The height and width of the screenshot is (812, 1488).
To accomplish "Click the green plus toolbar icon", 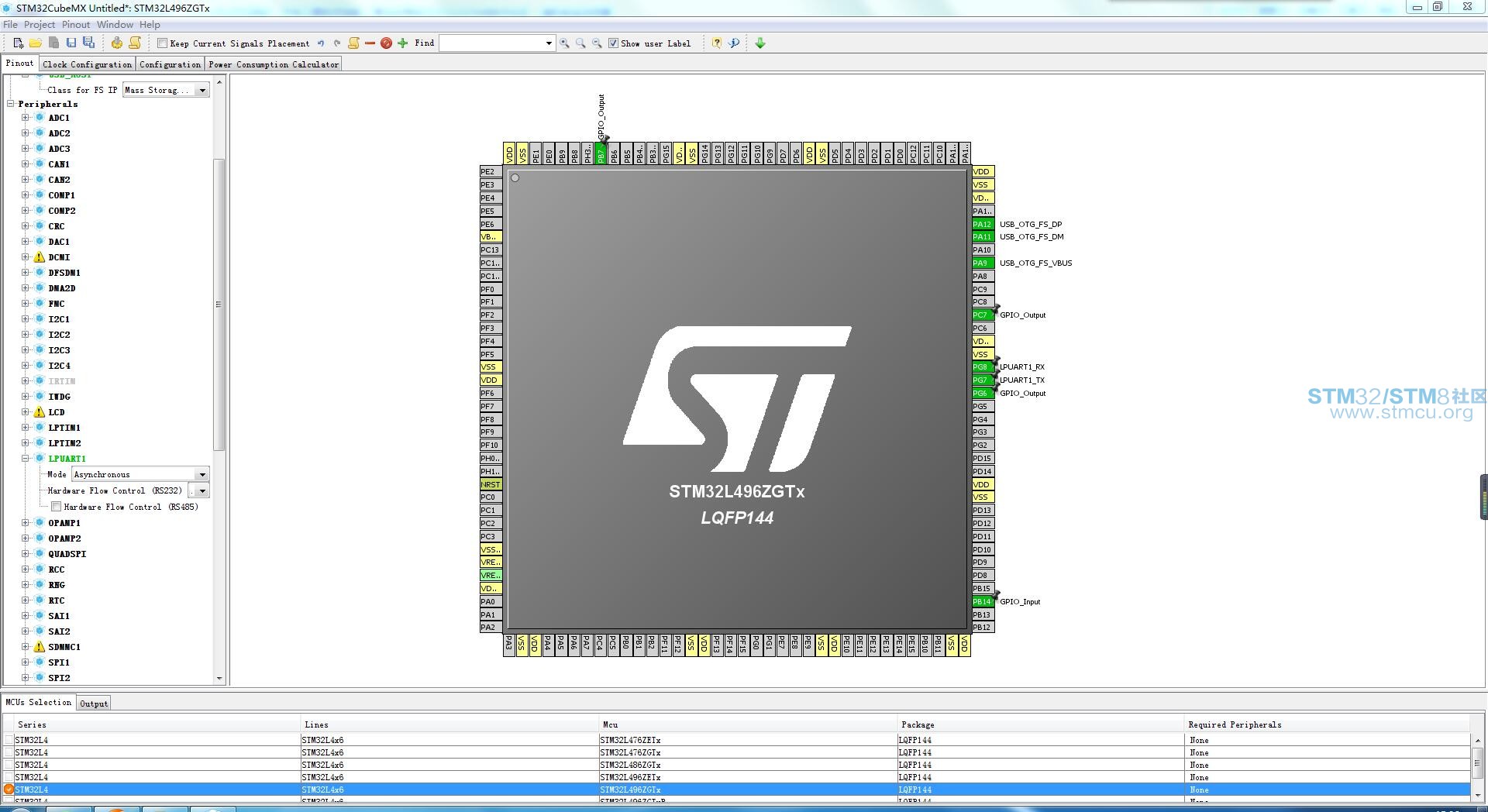I will coord(402,43).
